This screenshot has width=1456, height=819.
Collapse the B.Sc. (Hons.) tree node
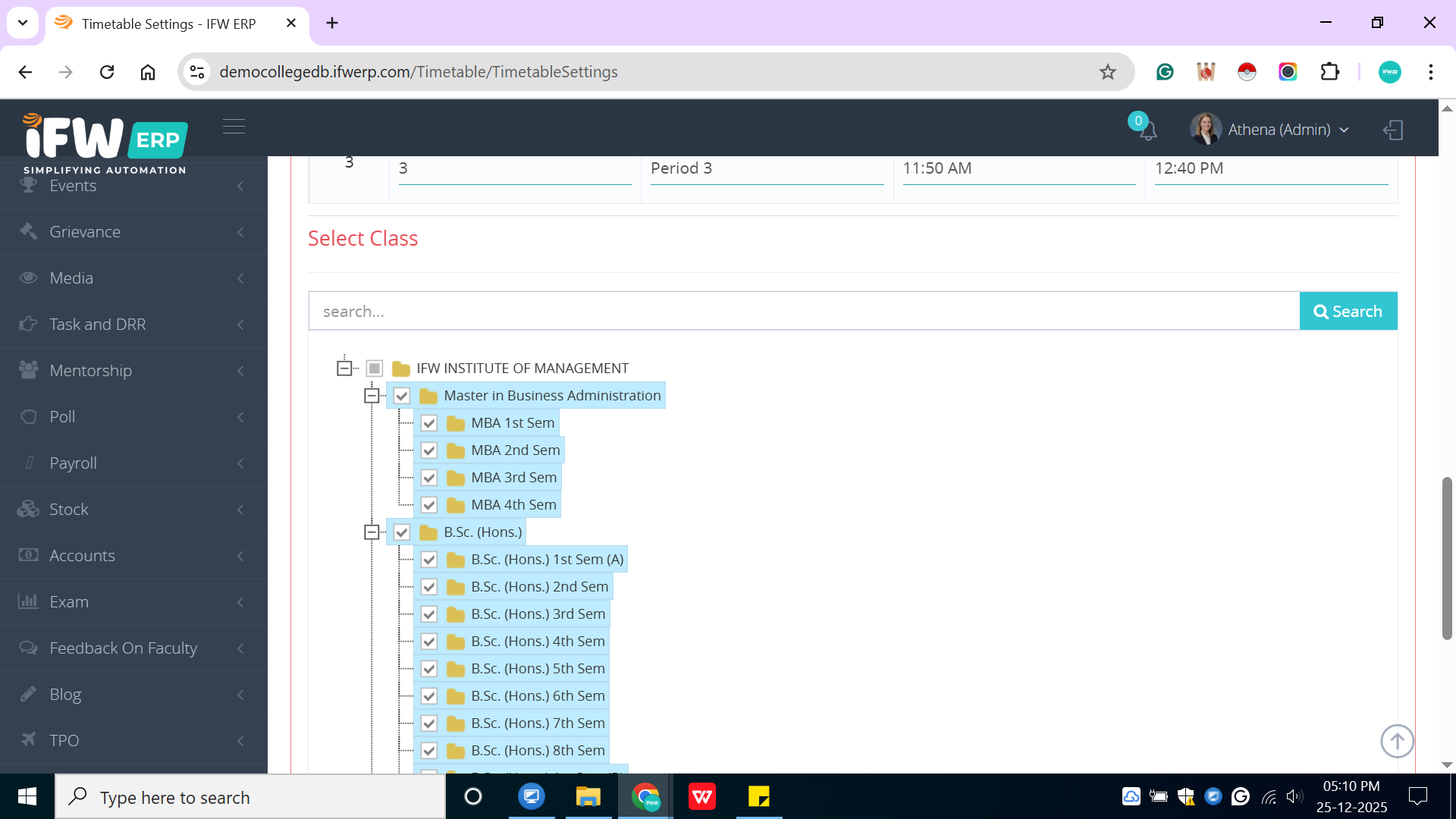(x=372, y=532)
